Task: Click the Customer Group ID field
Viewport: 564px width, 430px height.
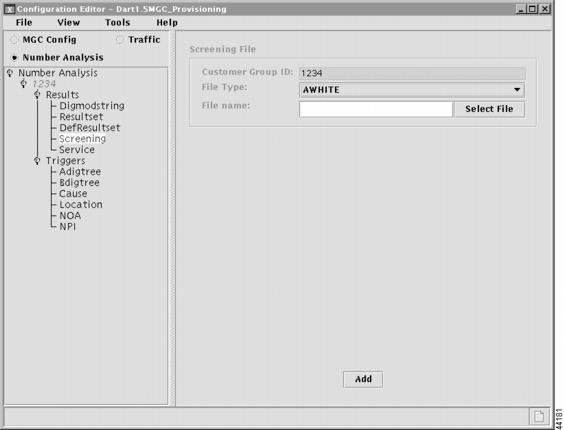Action: (412, 73)
